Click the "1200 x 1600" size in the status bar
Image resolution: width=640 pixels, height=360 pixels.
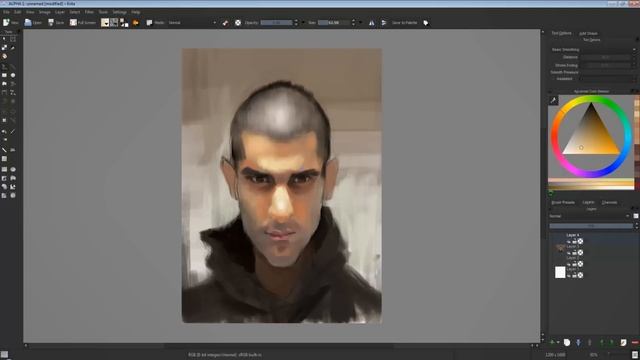click(x=556, y=355)
